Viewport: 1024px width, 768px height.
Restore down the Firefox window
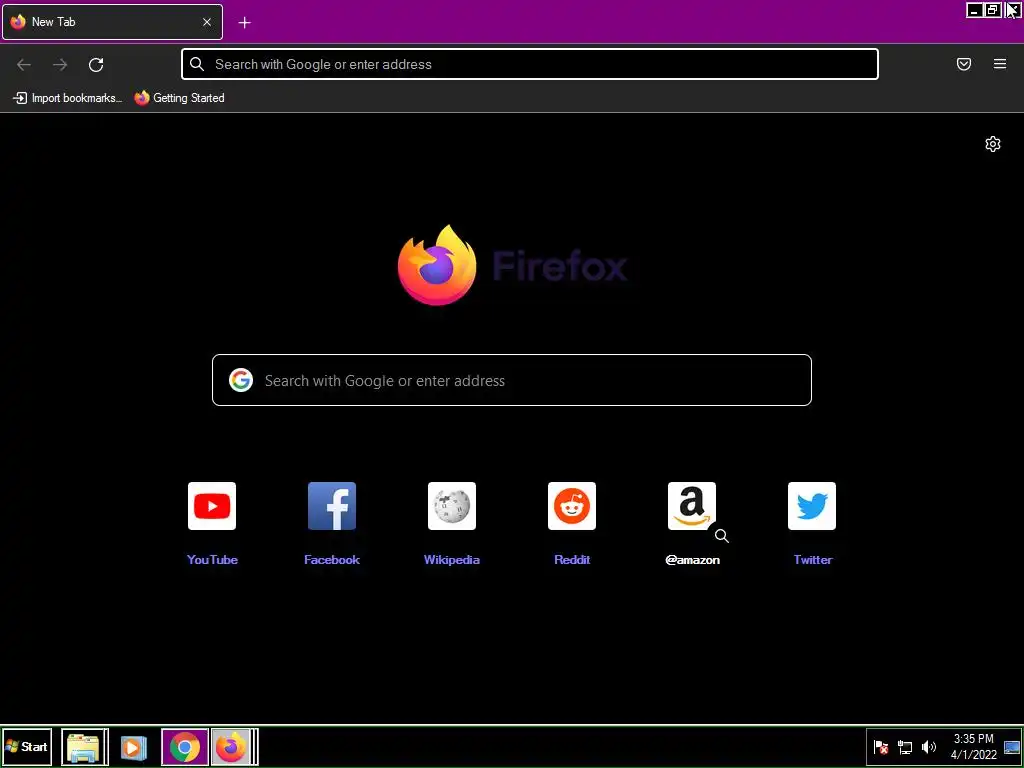pos(993,10)
